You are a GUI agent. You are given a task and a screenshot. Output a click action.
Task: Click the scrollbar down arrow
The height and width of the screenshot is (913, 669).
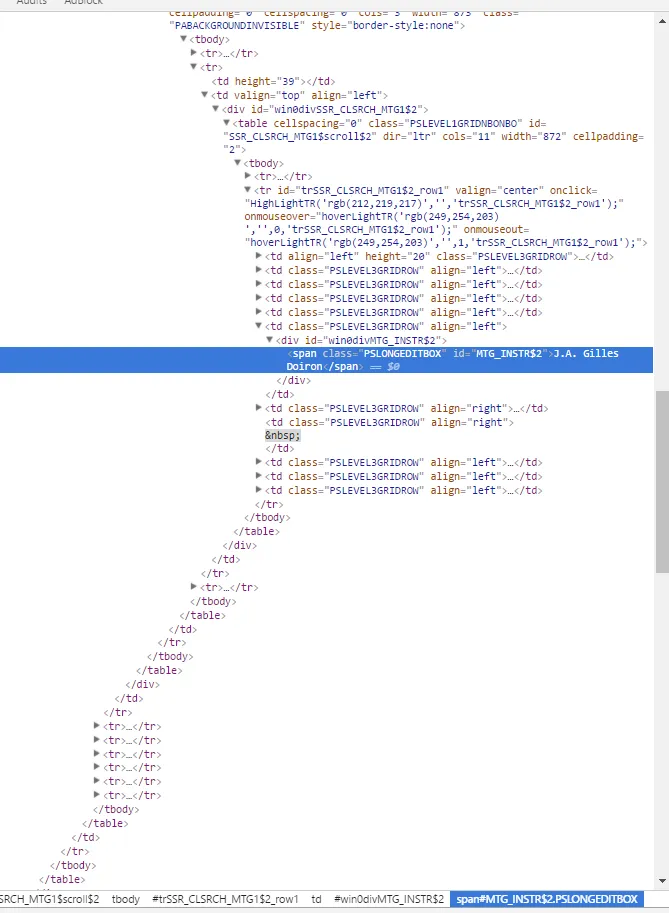tap(662, 881)
